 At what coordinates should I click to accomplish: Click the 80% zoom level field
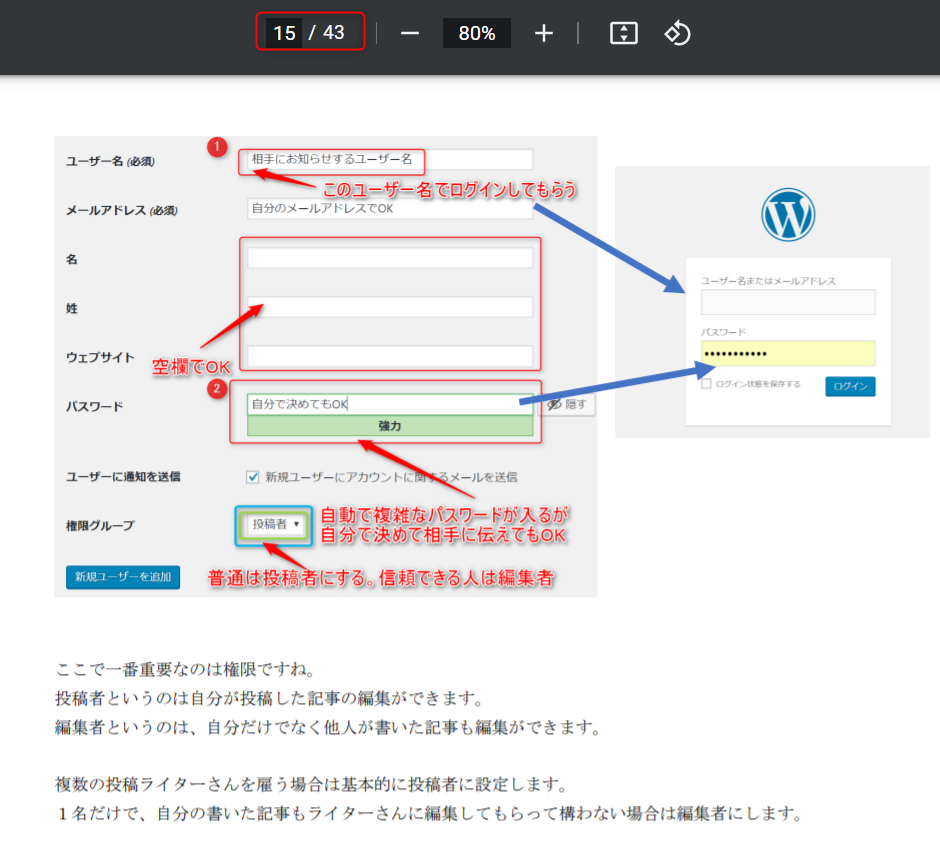pyautogui.click(x=477, y=33)
